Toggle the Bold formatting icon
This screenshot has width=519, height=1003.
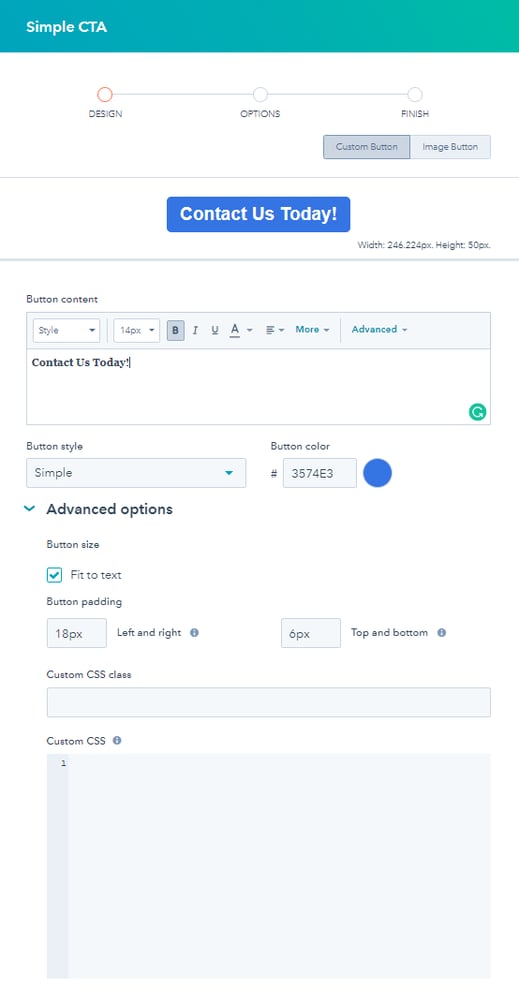pos(175,330)
